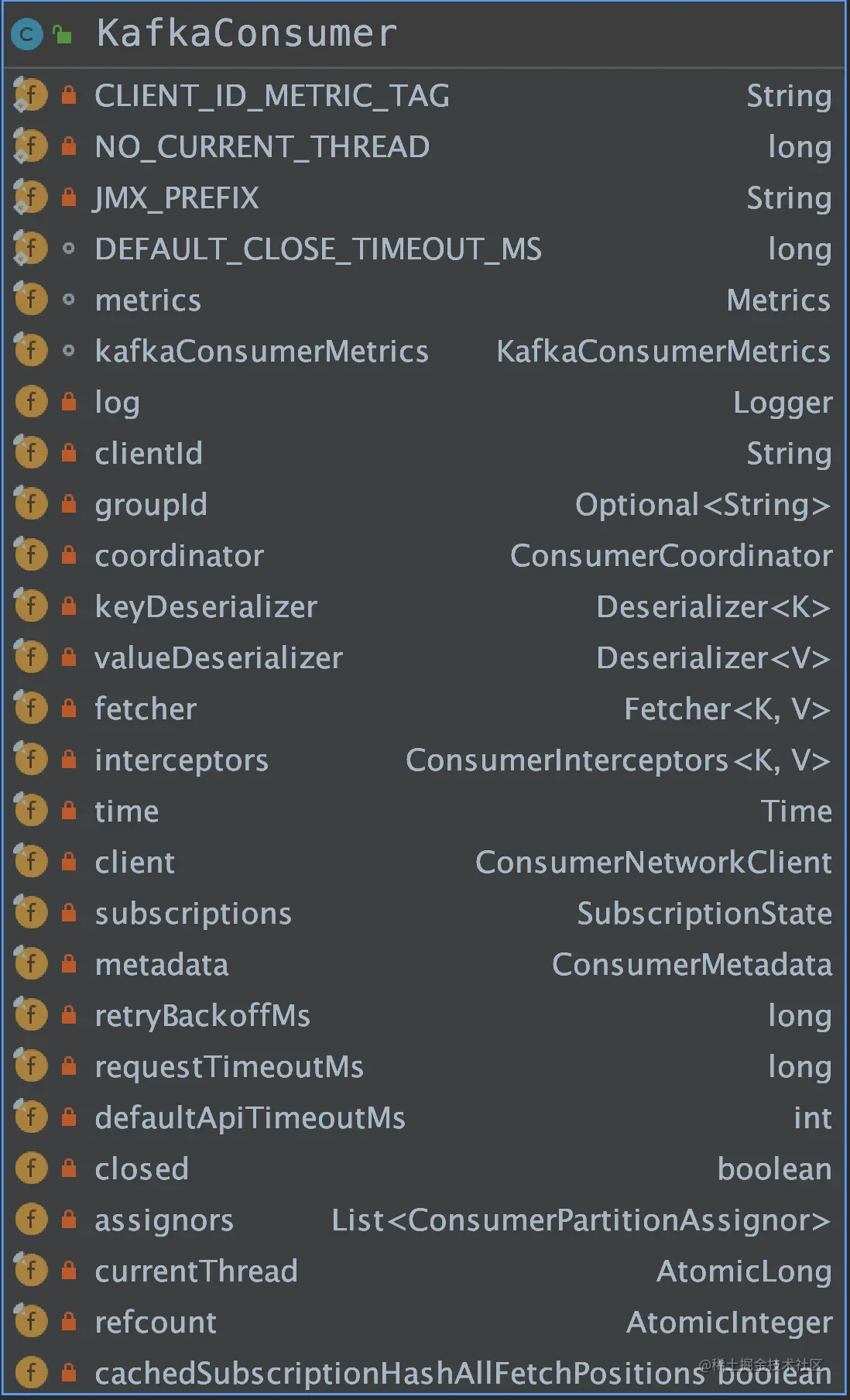The width and height of the screenshot is (850, 1400).
Task: Select the subscriptions field row
Action: click(x=424, y=913)
